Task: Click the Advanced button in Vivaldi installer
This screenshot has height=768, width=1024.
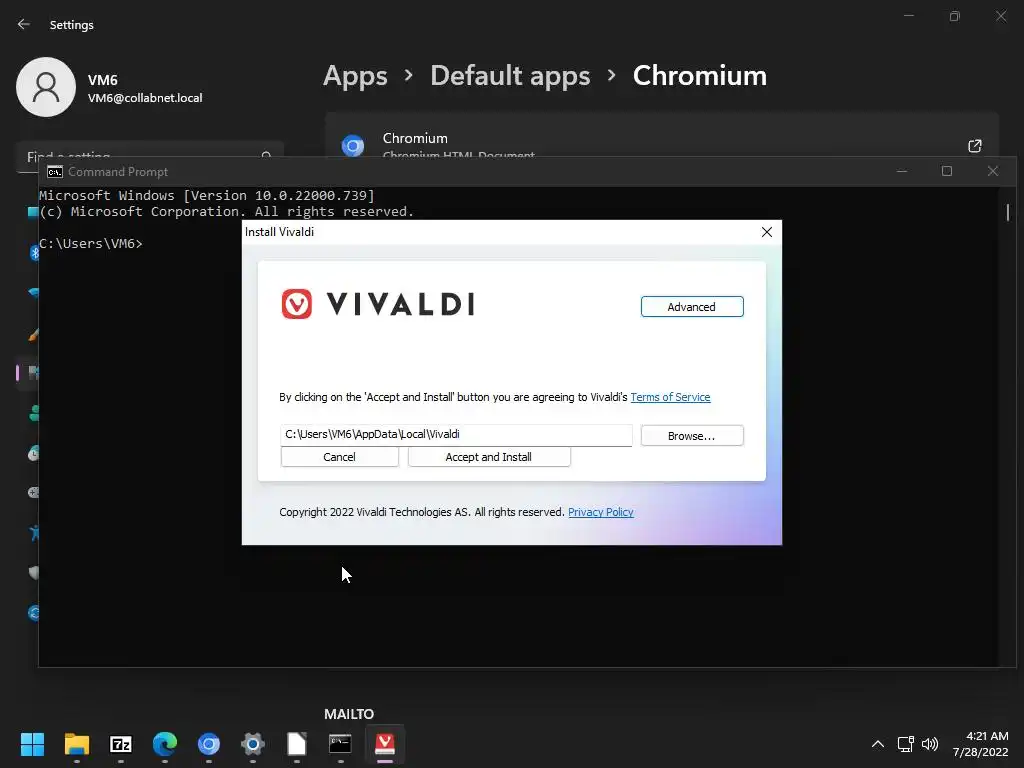Action: pos(692,306)
